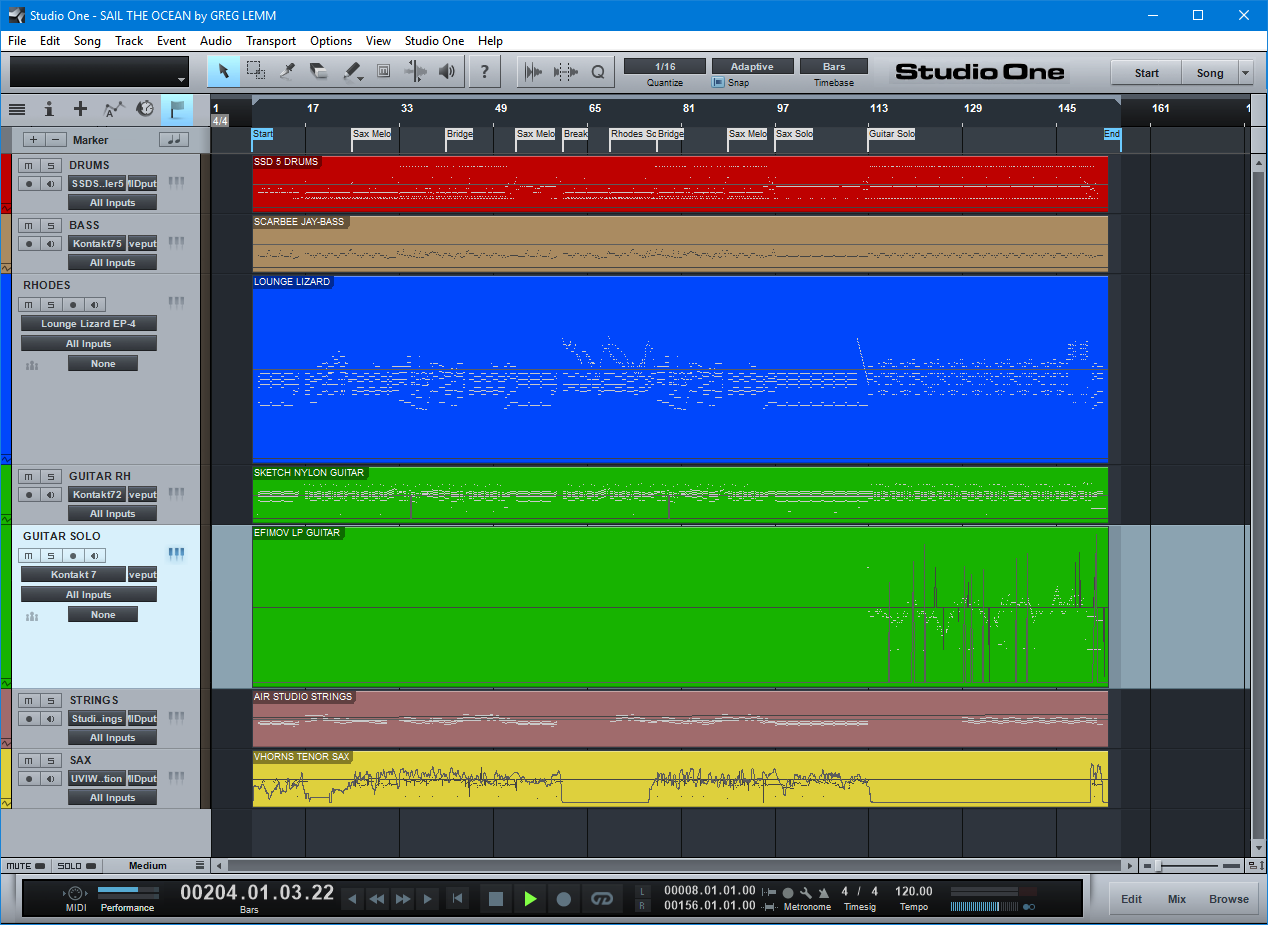Open the Browse panel
The height and width of the screenshot is (925, 1268).
click(1229, 899)
